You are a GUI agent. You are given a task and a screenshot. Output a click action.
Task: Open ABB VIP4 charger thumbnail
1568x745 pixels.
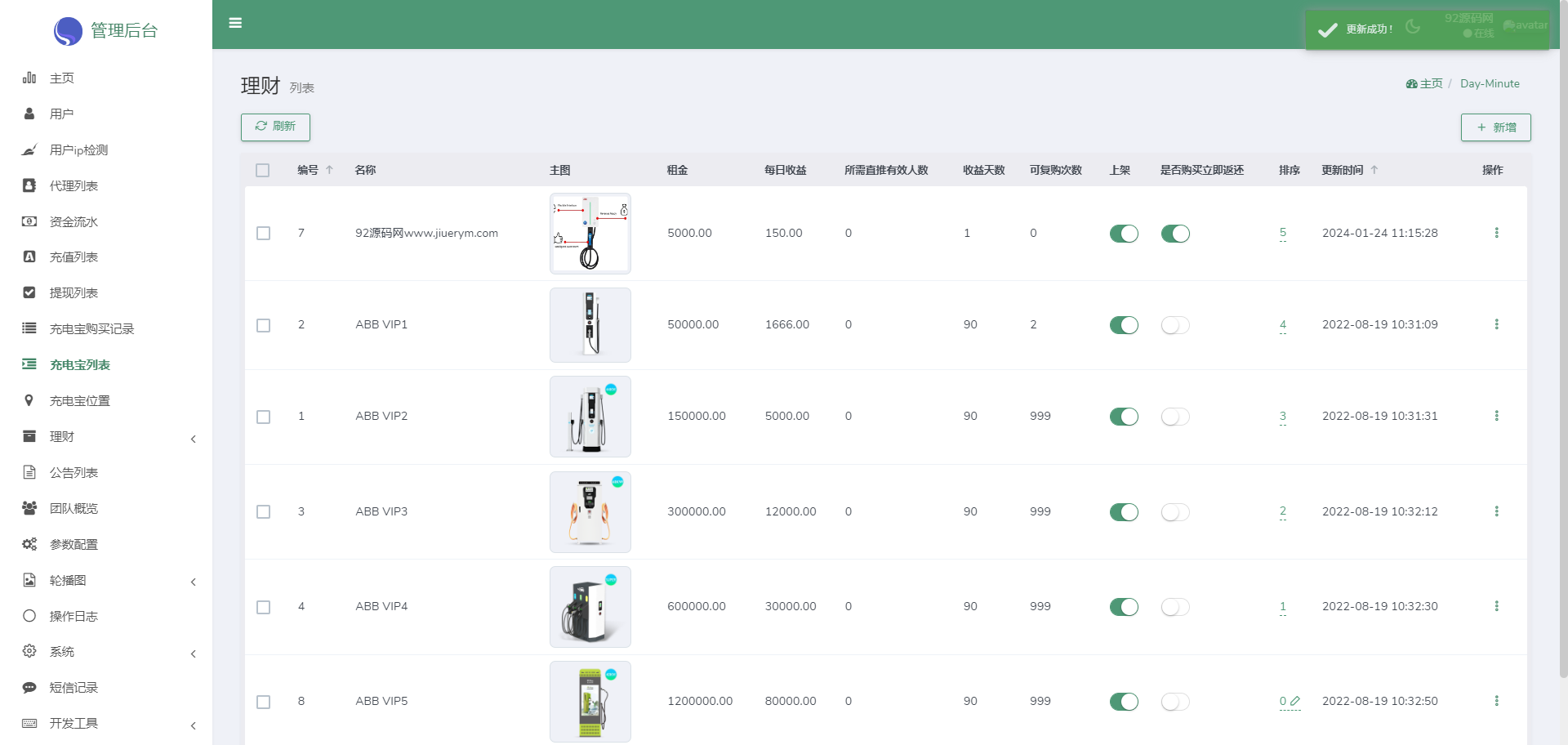pyautogui.click(x=590, y=607)
